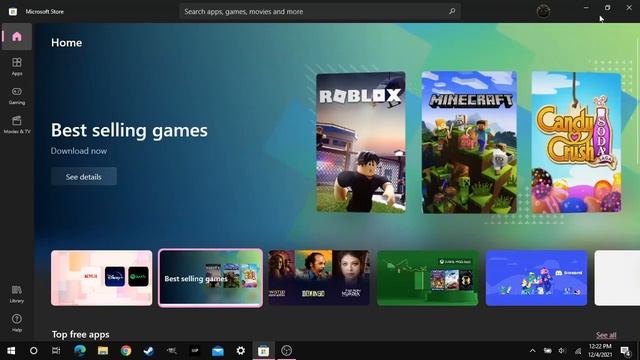The height and width of the screenshot is (360, 640).
Task: Select the blue Discord banner tile
Action: coord(536,278)
